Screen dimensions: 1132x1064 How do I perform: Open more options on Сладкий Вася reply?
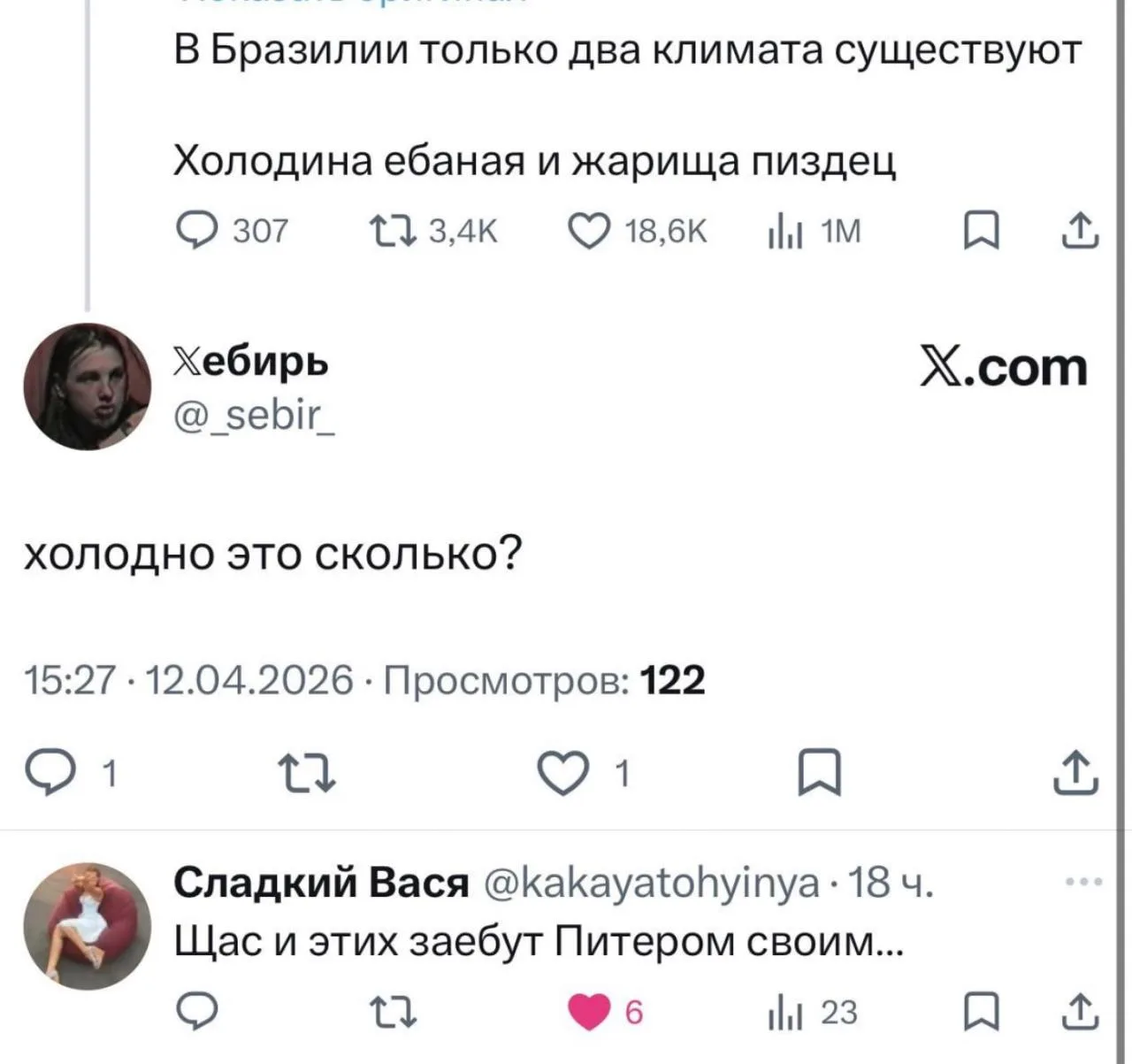point(1084,881)
